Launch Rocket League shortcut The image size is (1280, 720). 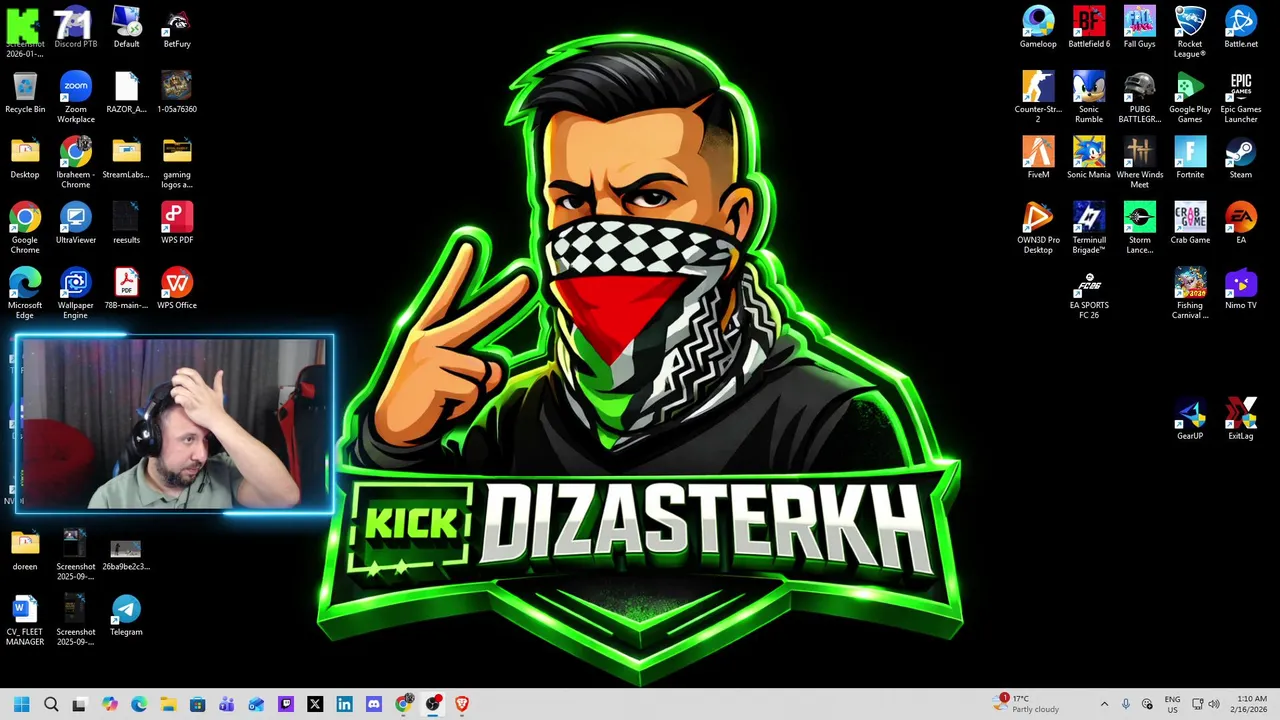tap(1190, 32)
